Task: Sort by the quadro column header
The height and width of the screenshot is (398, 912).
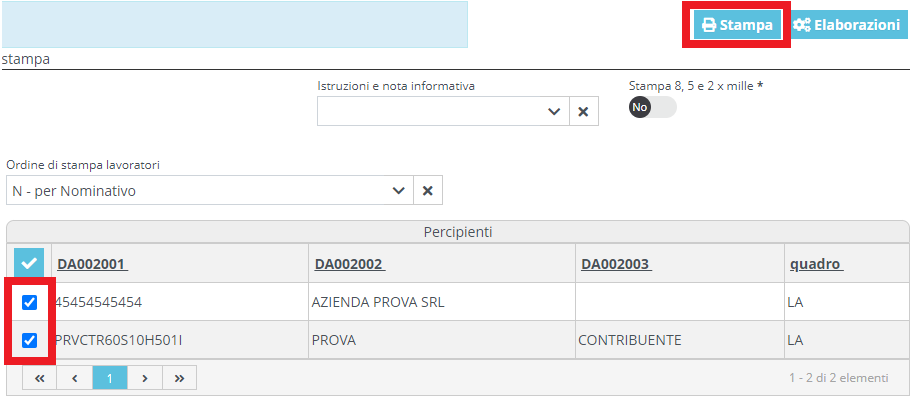Action: (x=816, y=264)
